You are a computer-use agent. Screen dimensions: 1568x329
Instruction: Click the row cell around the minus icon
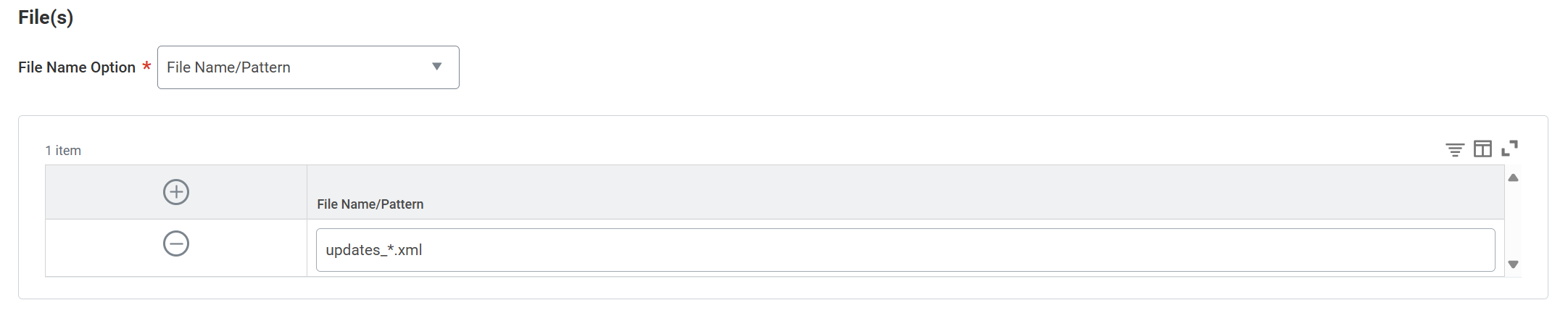point(176,248)
